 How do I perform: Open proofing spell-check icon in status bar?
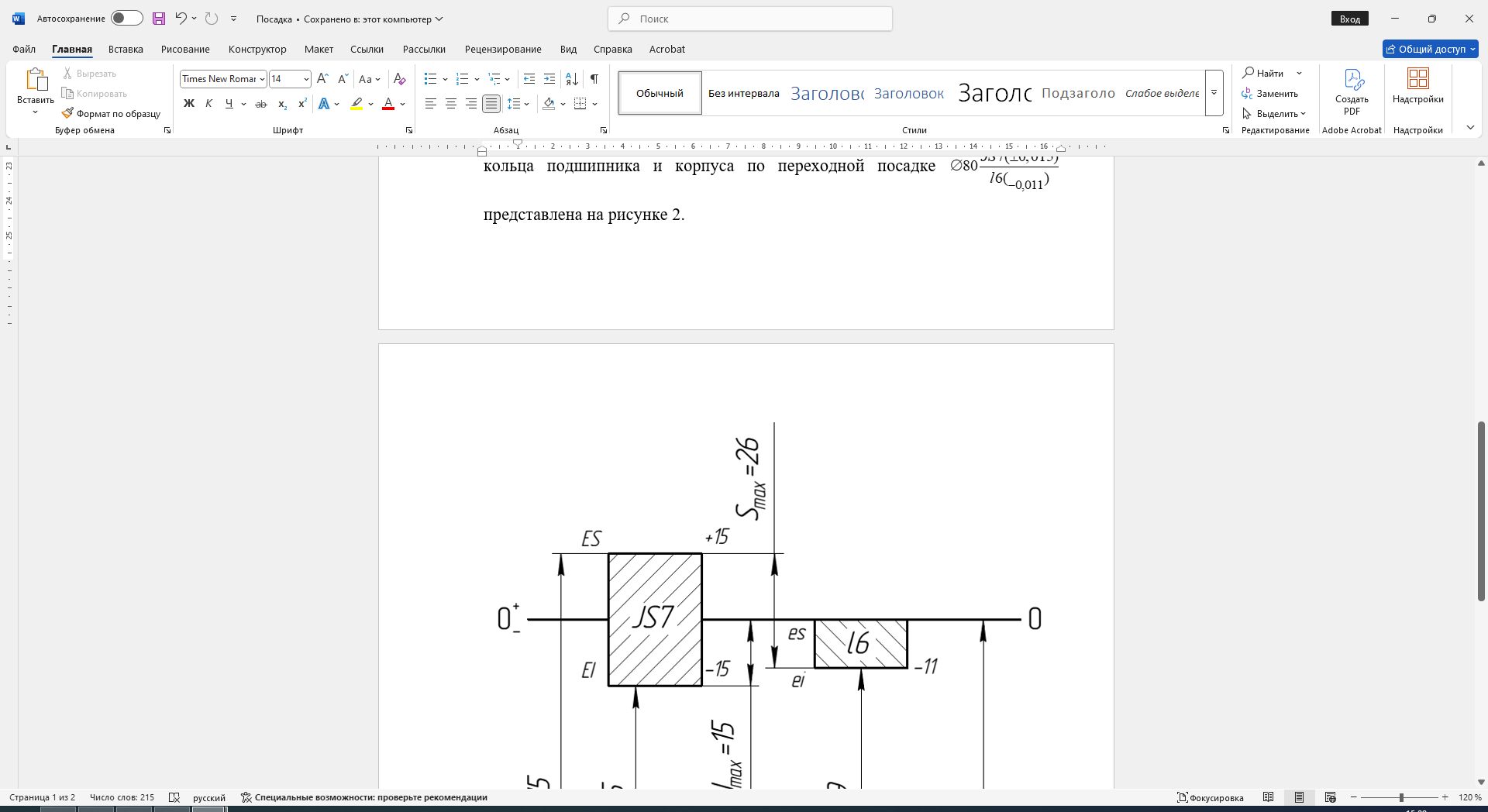coord(174,797)
